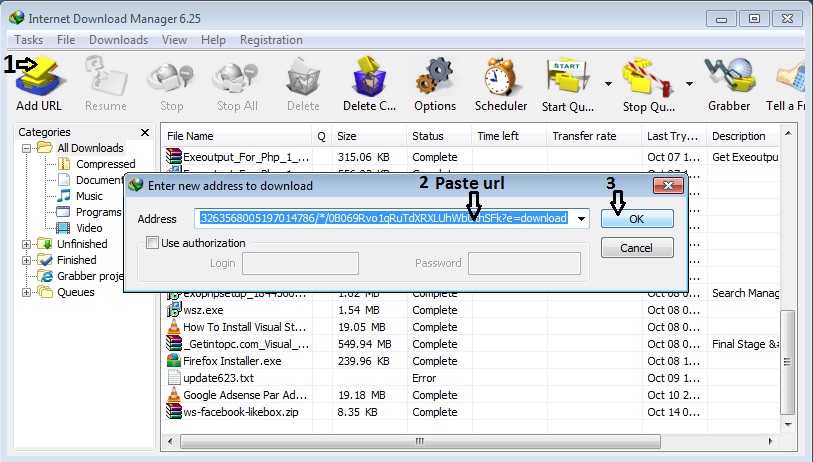Viewport: 813px width, 462px height.
Task: Click the scroll down arrow of list
Action: coord(788,425)
